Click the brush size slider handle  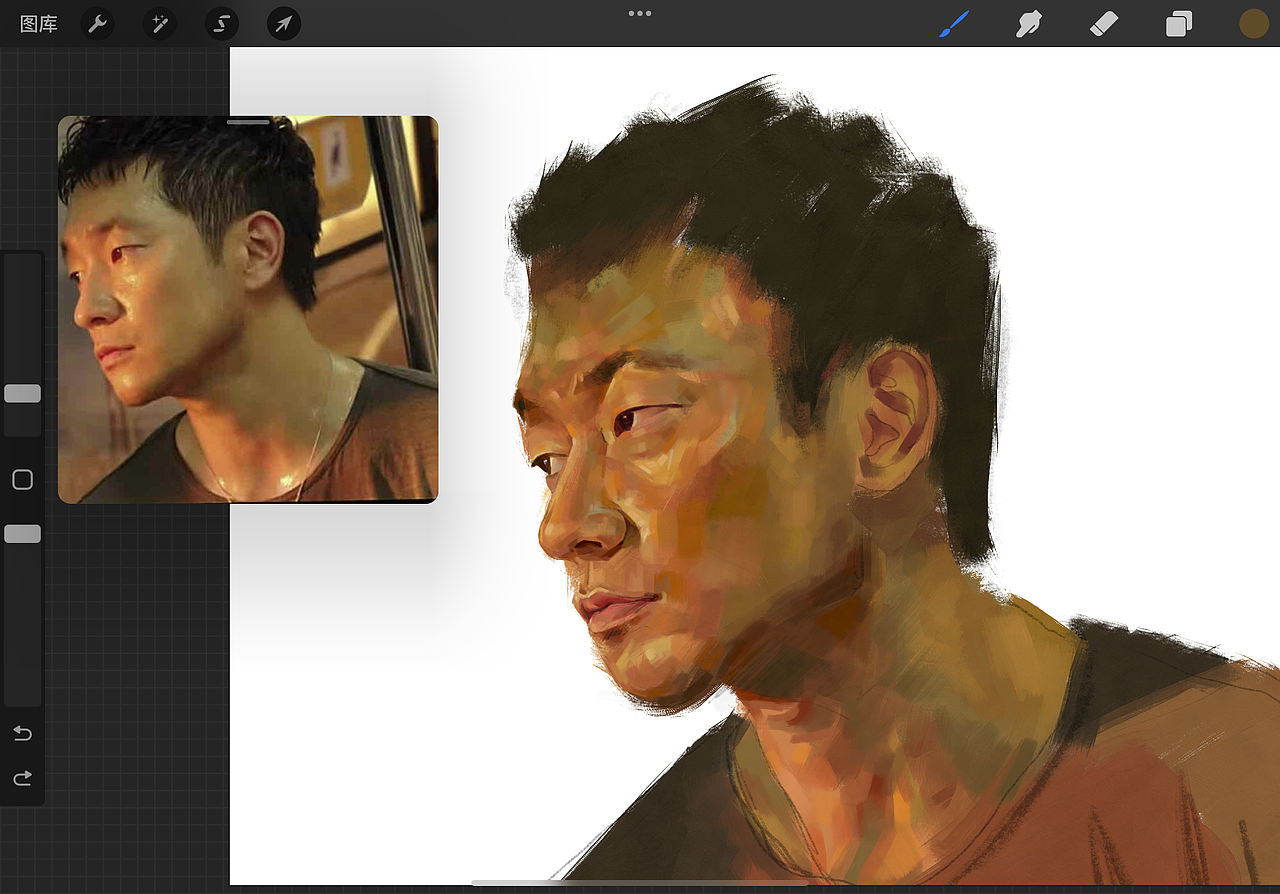pos(22,394)
